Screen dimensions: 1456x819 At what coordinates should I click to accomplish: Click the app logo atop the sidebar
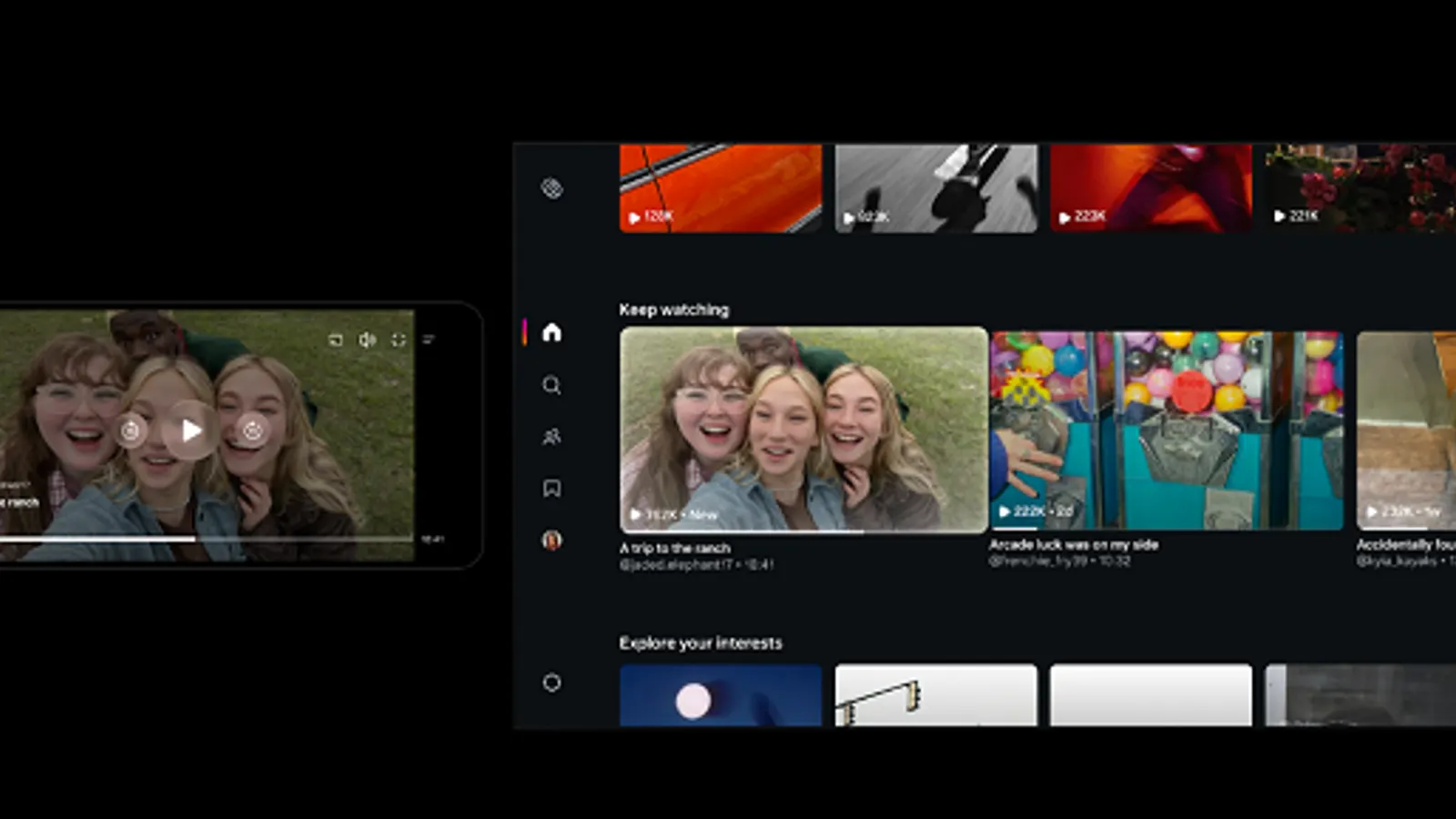pos(551,188)
